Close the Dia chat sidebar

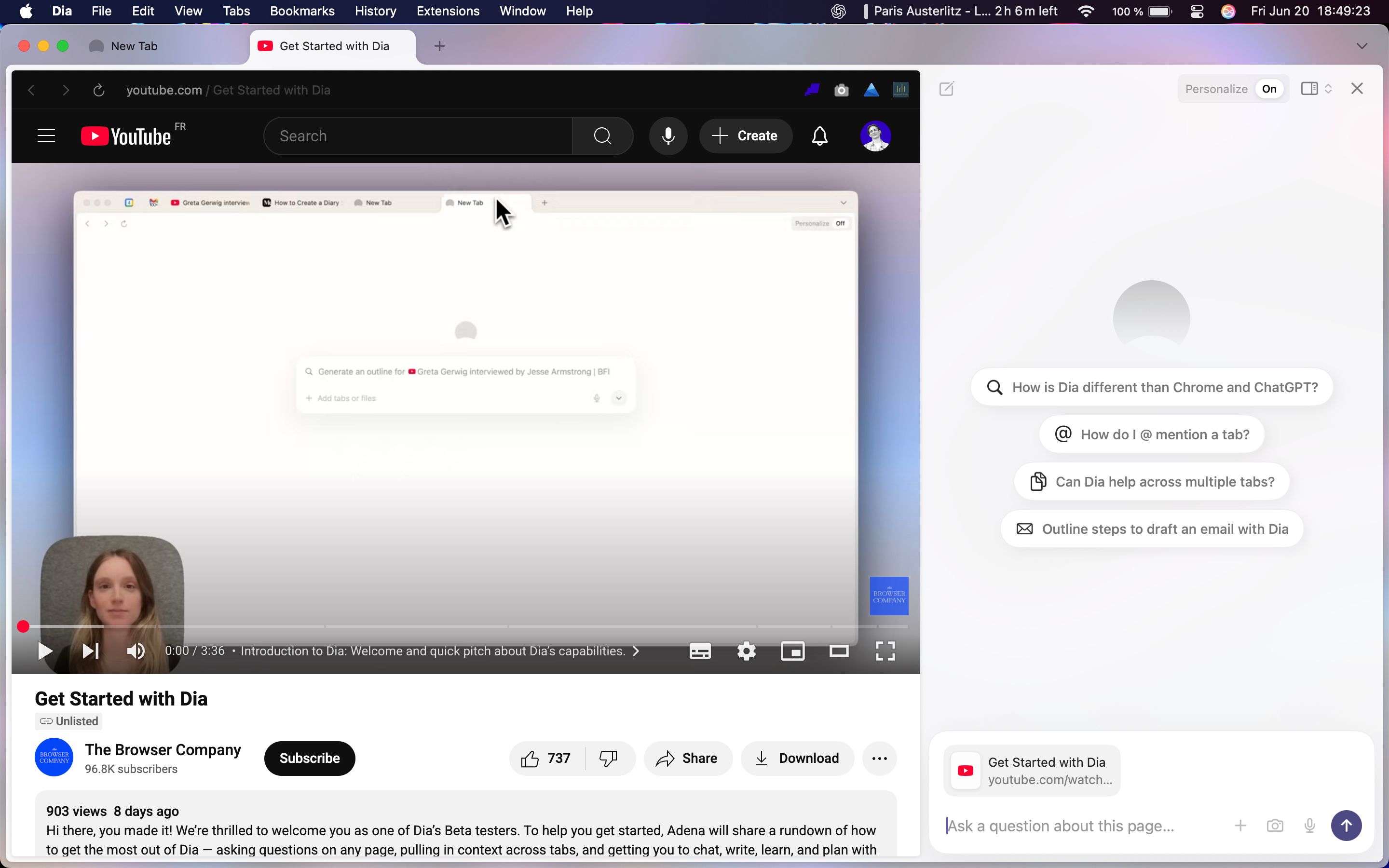[x=1357, y=88]
